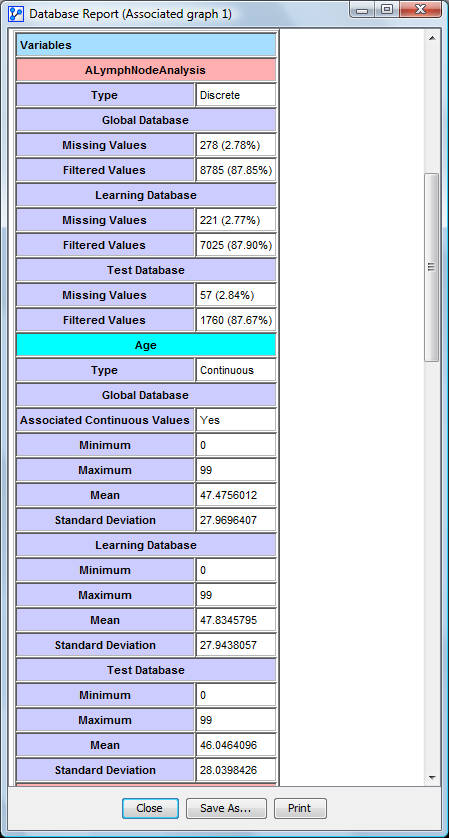Click the Close button
449x838 pixels.
coord(150,808)
